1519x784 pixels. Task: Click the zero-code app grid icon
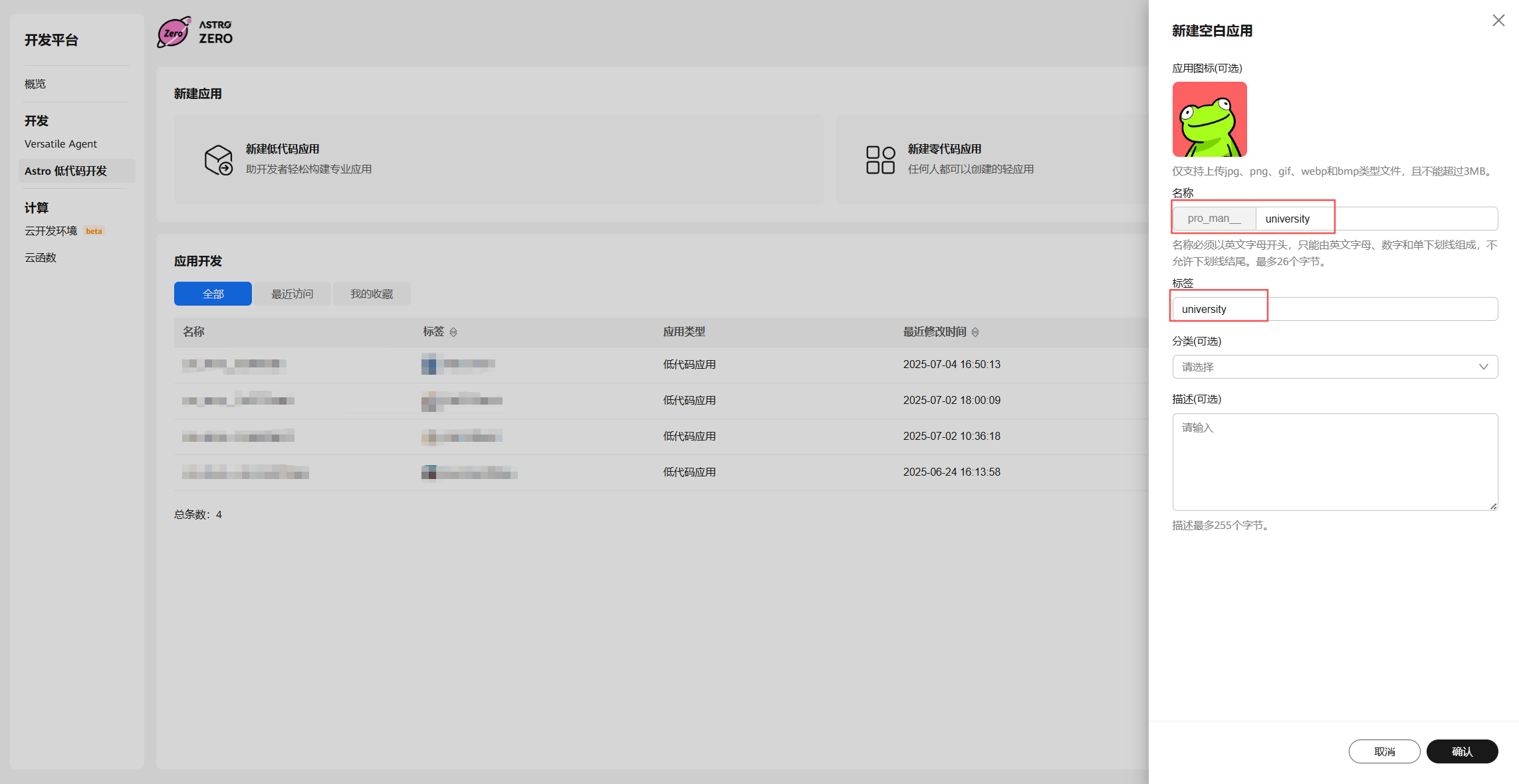[x=880, y=159]
